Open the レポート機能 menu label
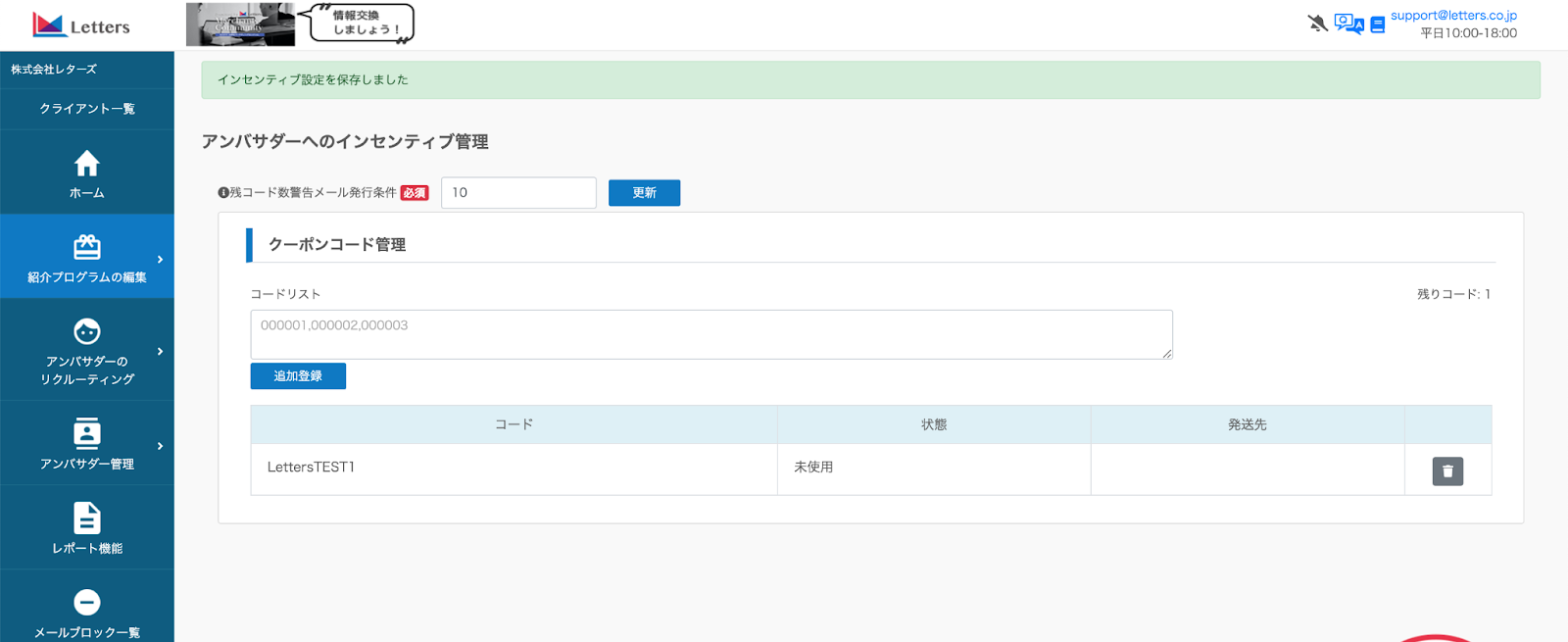This screenshot has width=1568, height=642. pos(87,549)
